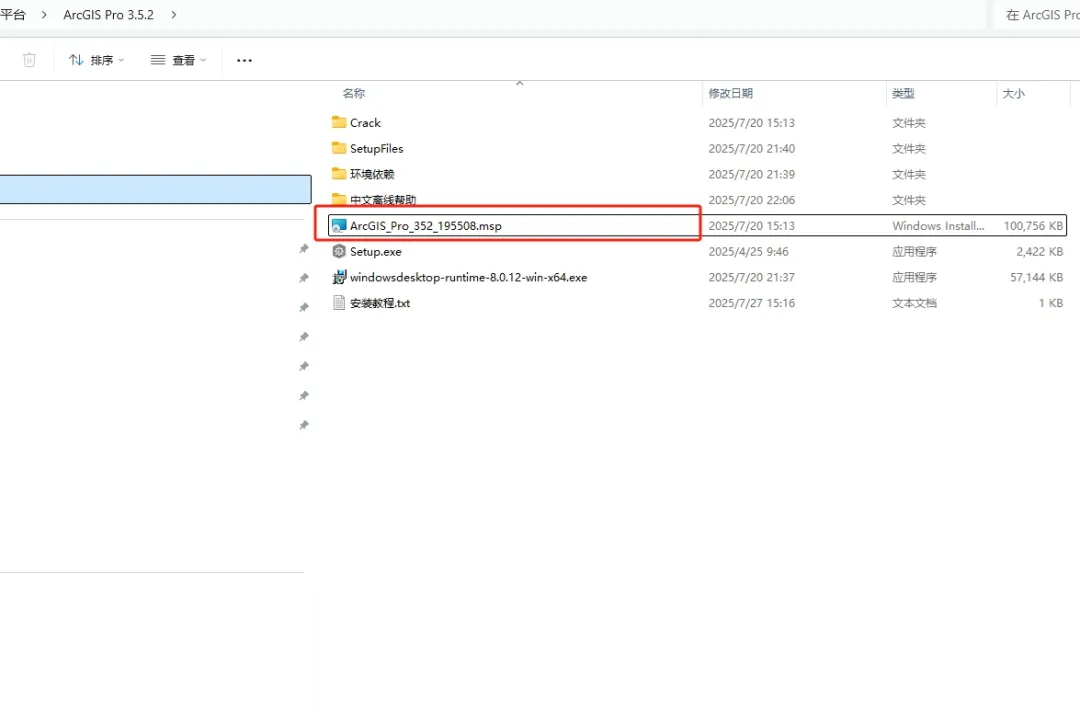The width and height of the screenshot is (1080, 709).
Task: Select the 安装教程.txt file name
Action: [380, 303]
